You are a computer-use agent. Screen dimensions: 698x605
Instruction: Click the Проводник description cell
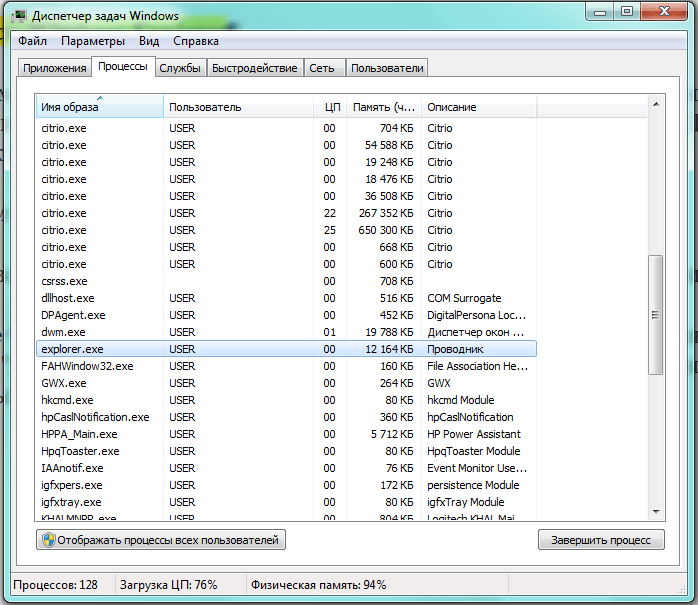click(455, 349)
